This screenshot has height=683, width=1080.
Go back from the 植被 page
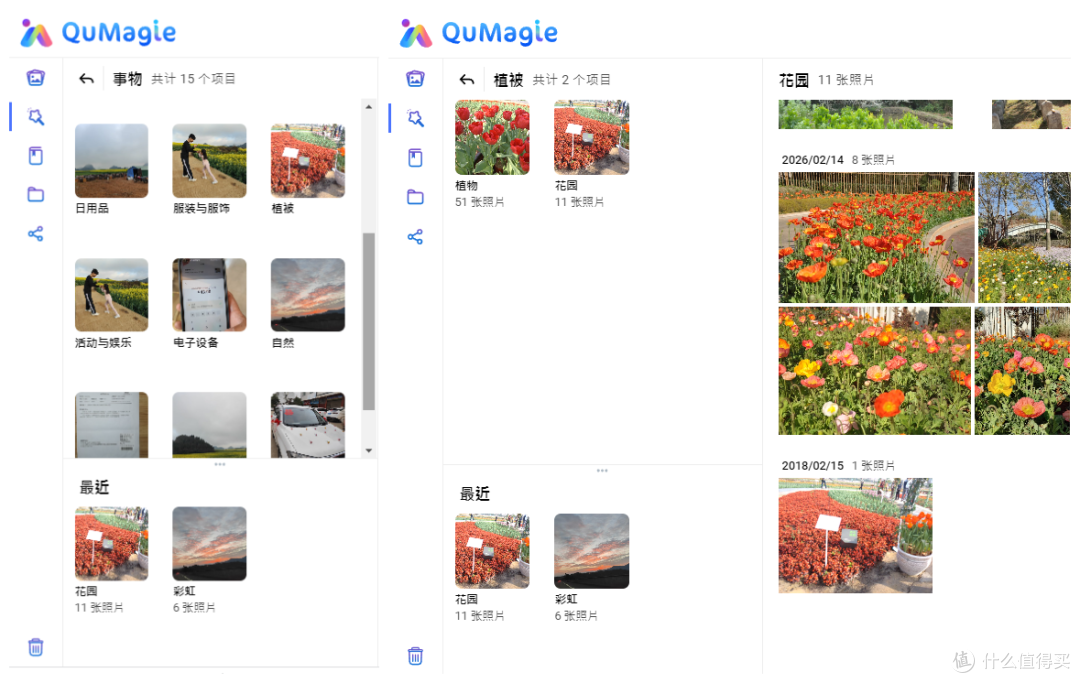click(467, 80)
